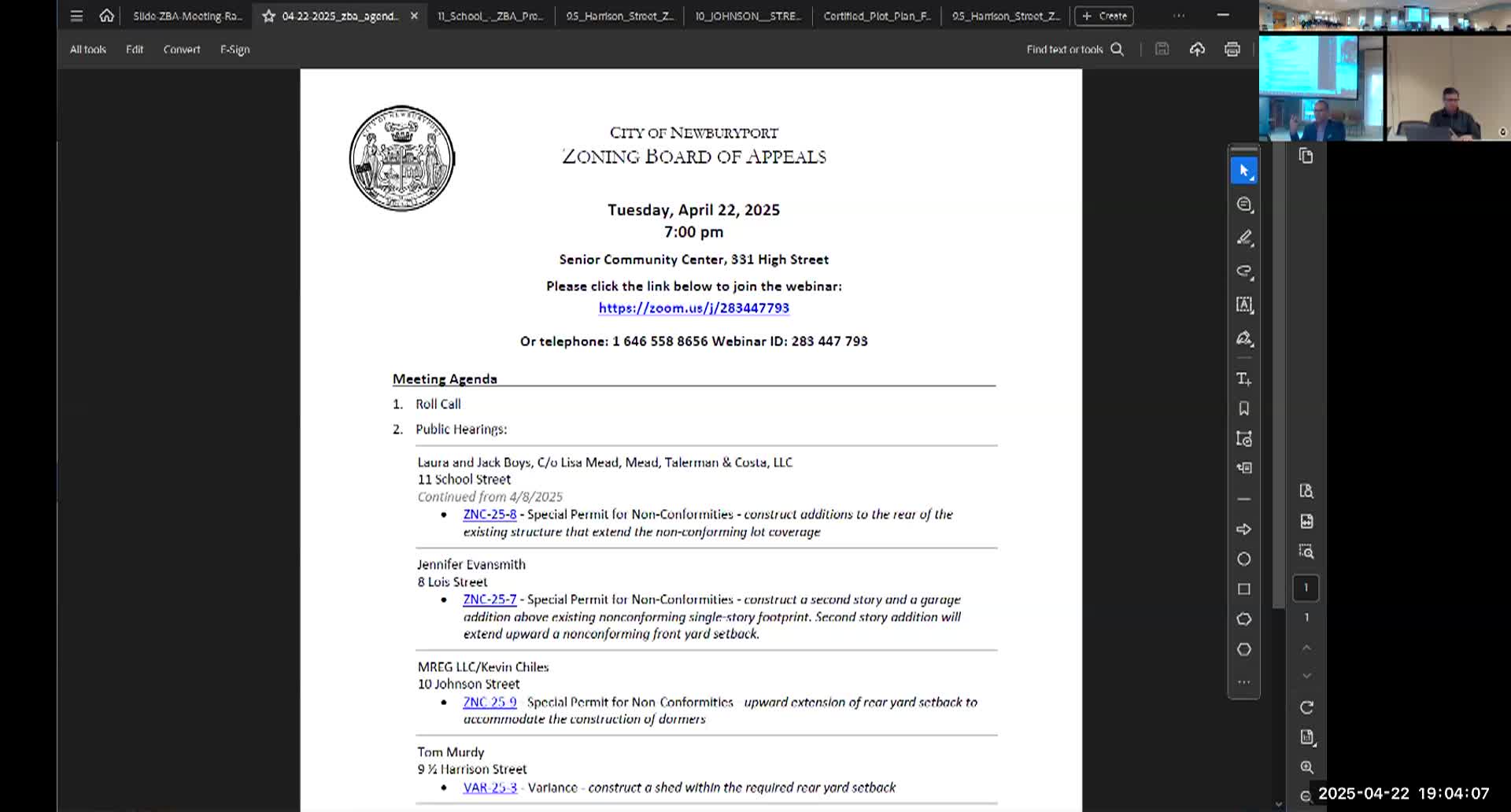
Task: Select the polygon cloud shape tool
Action: [1243, 619]
